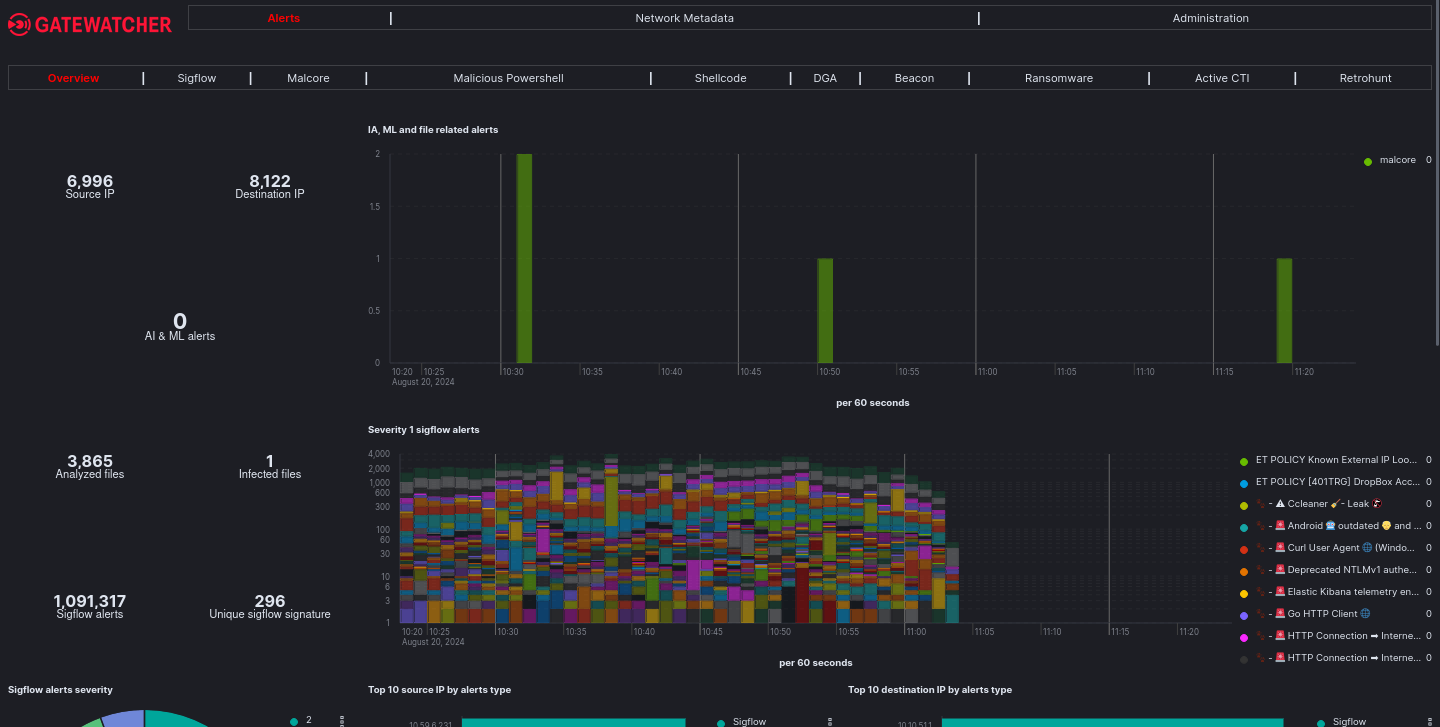Toggle Elastic Kibana telemetry legend entry

(x=1335, y=592)
